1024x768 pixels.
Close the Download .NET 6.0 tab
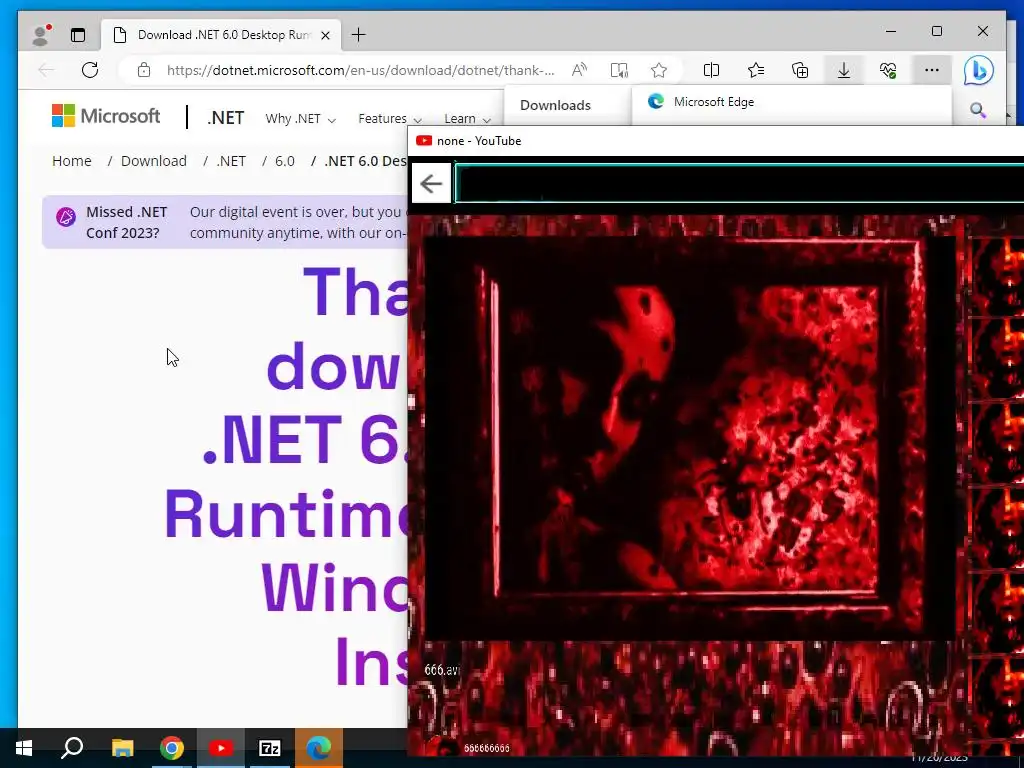[325, 35]
